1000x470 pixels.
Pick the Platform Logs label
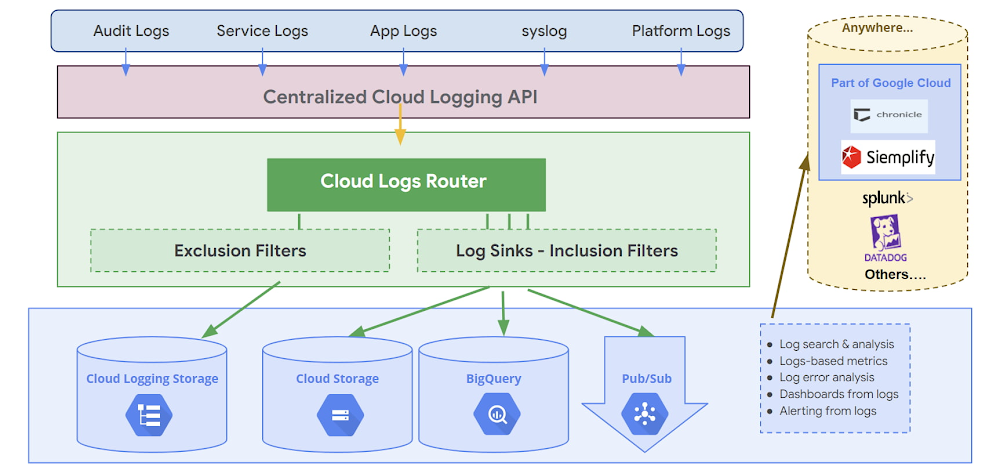(x=681, y=31)
